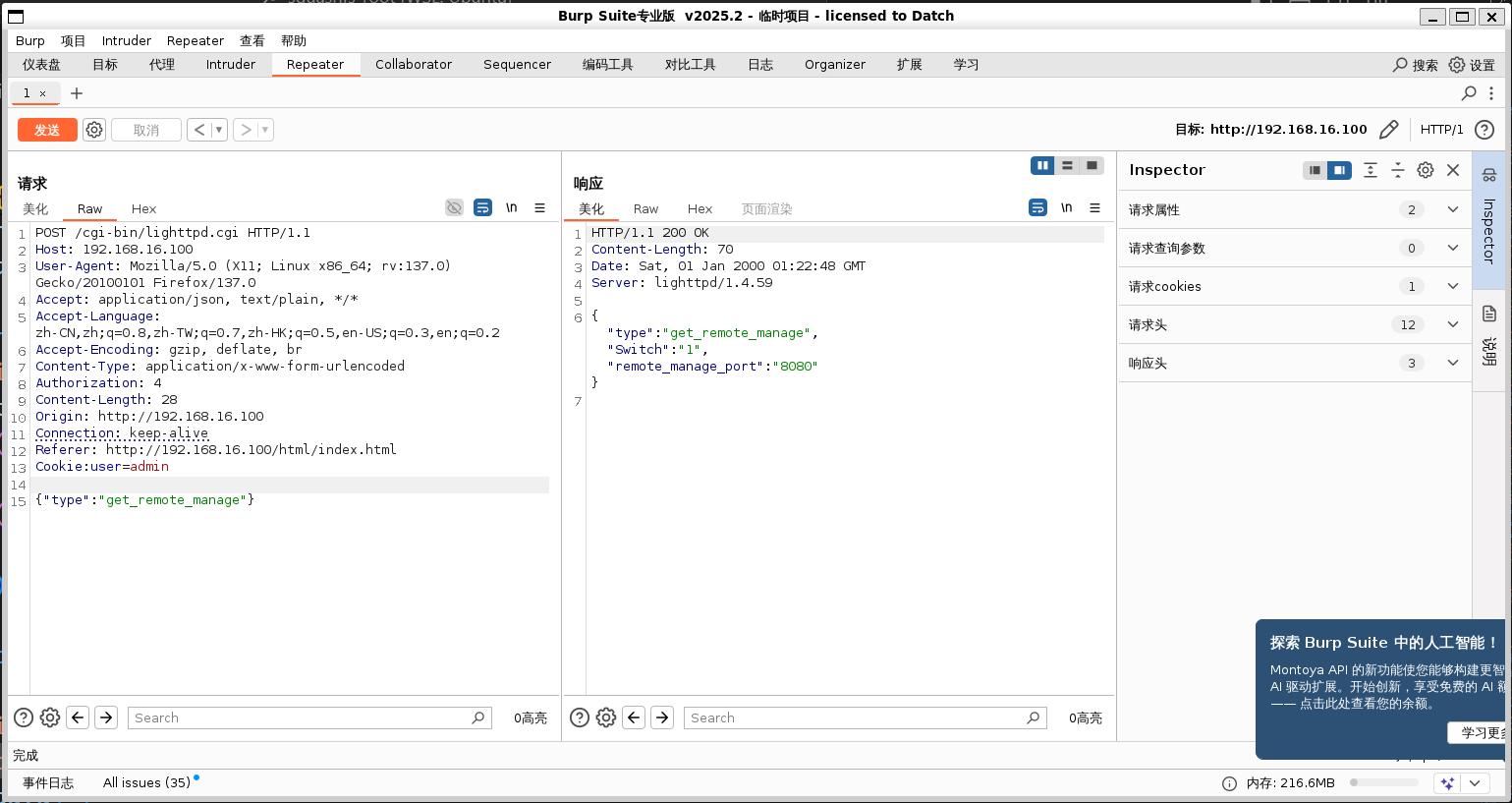Open request panel hamburger menu
This screenshot has width=1512, height=803.
[539, 207]
